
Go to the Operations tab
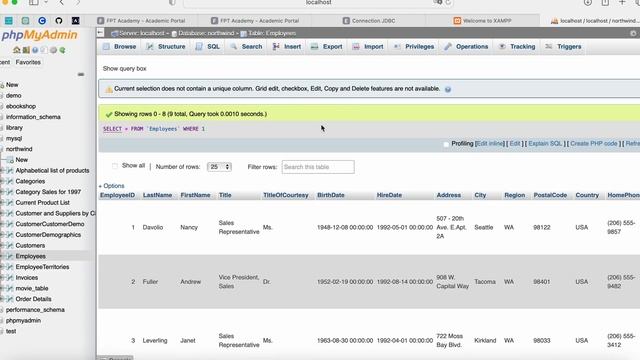pyautogui.click(x=466, y=47)
